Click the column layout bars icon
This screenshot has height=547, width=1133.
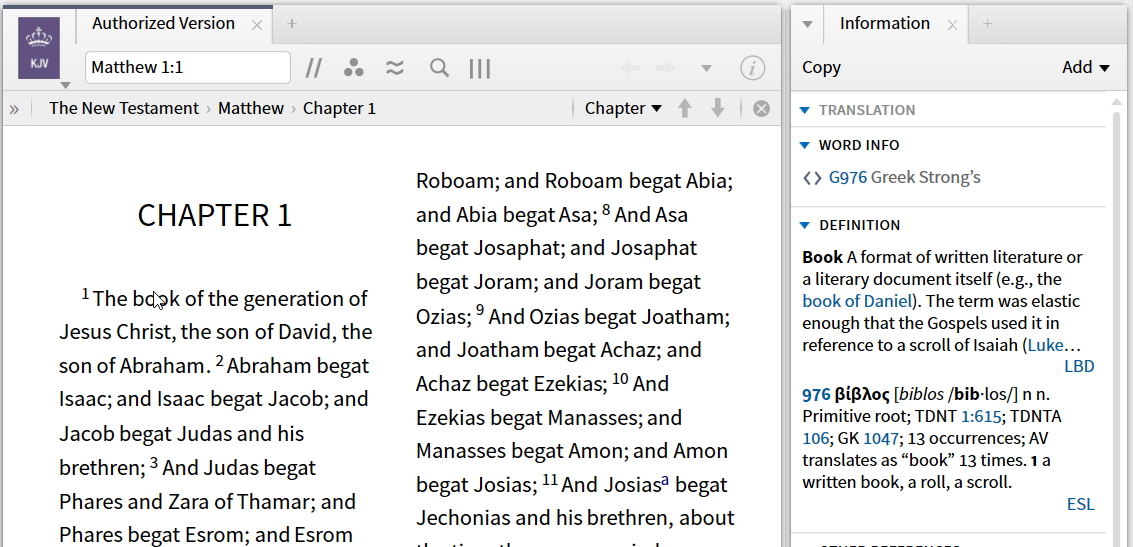coord(480,68)
